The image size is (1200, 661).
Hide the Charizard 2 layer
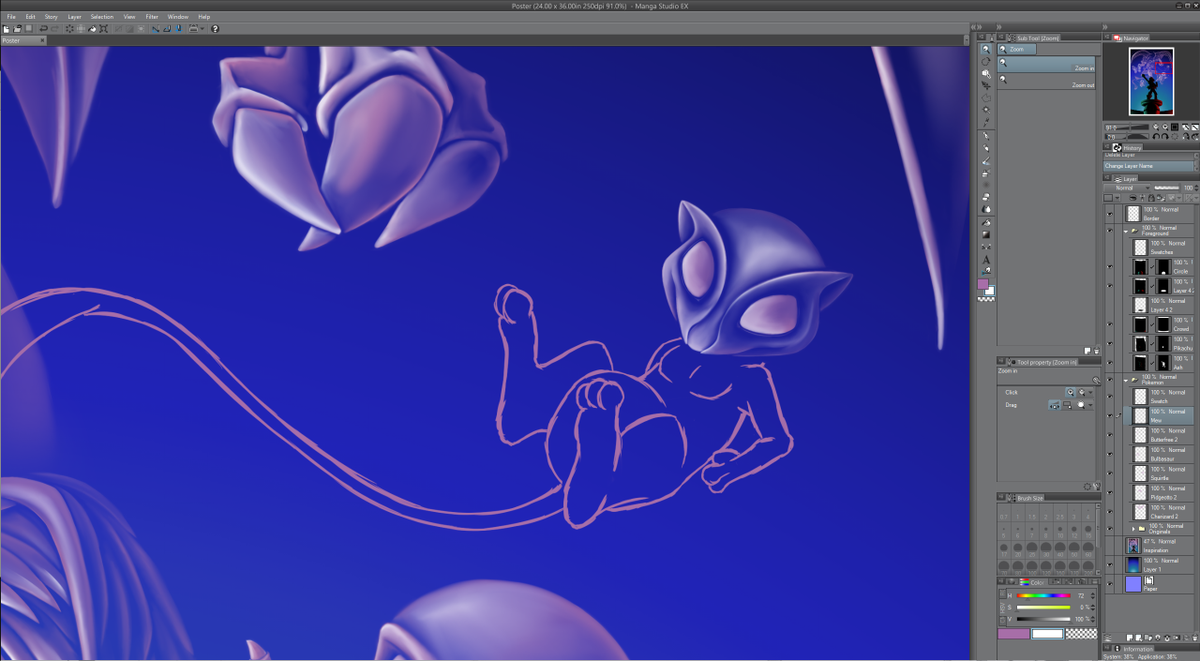(x=1109, y=512)
